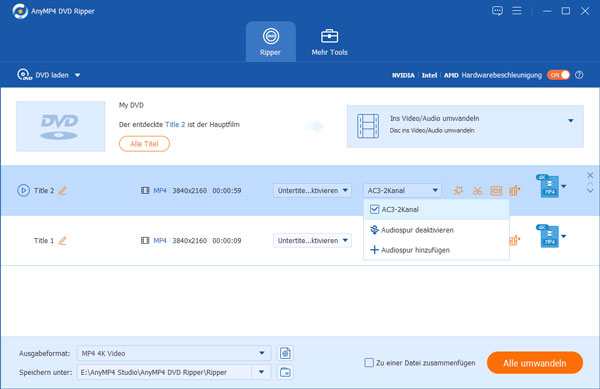Click the DVD laden disc icon
The image size is (600, 389).
point(24,75)
